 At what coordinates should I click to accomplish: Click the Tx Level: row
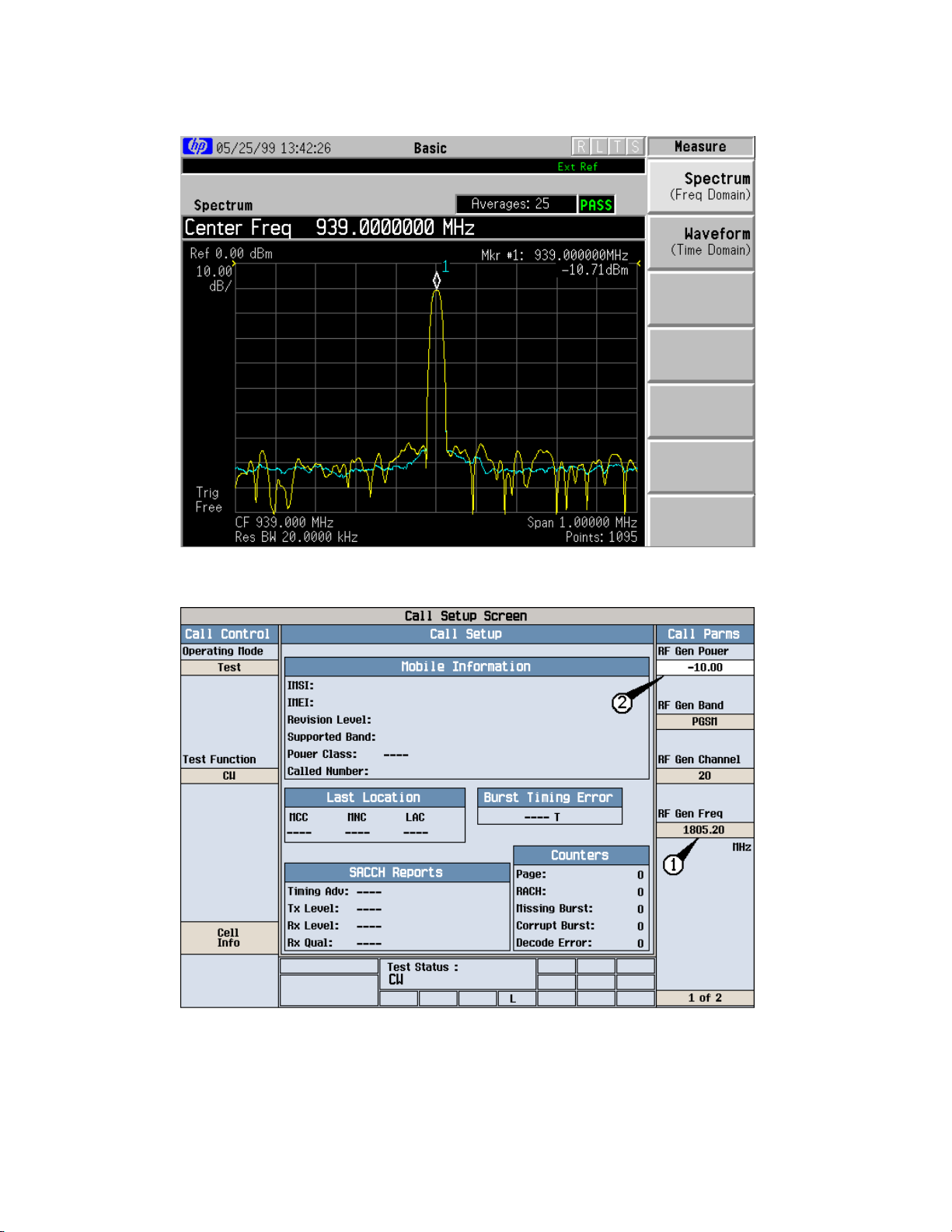point(334,909)
